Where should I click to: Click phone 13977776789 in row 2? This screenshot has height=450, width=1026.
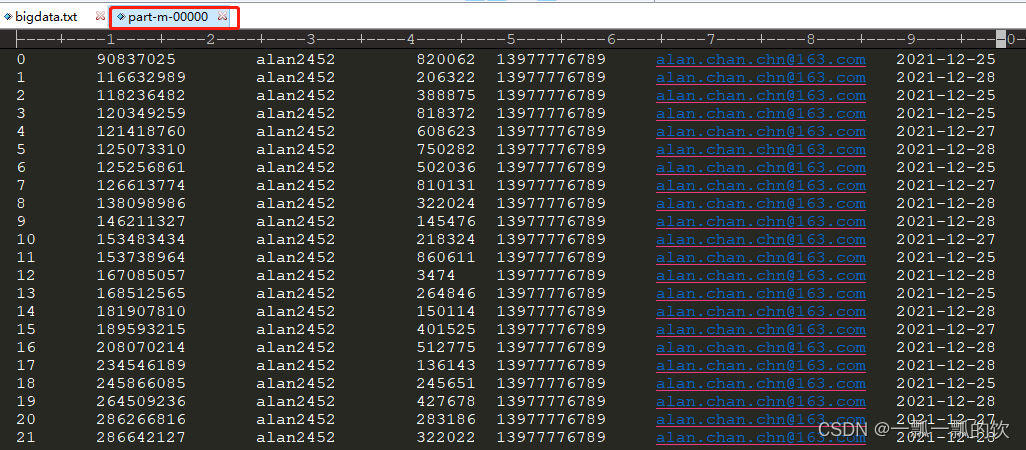551,95
